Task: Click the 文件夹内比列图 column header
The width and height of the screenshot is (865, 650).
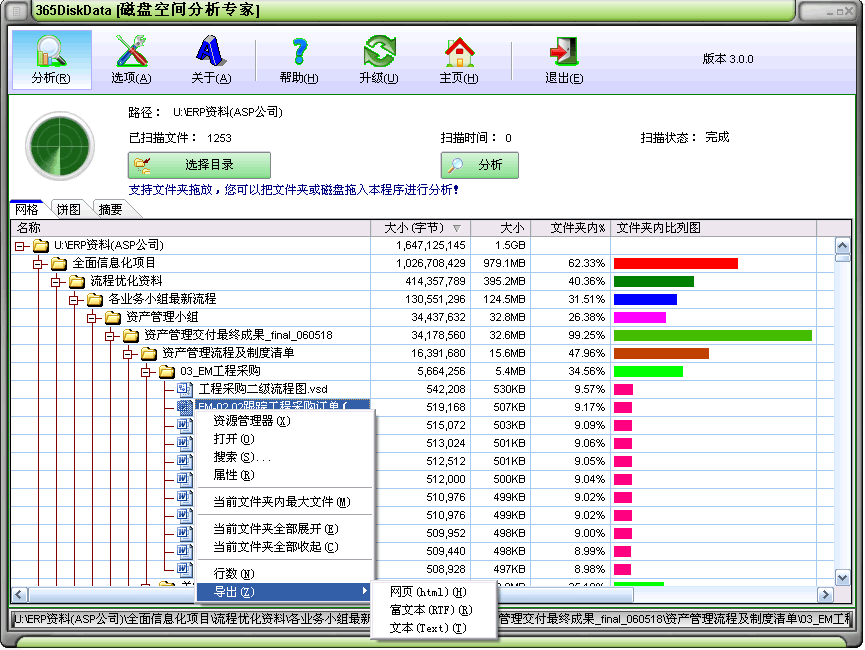Action: pyautogui.click(x=713, y=228)
